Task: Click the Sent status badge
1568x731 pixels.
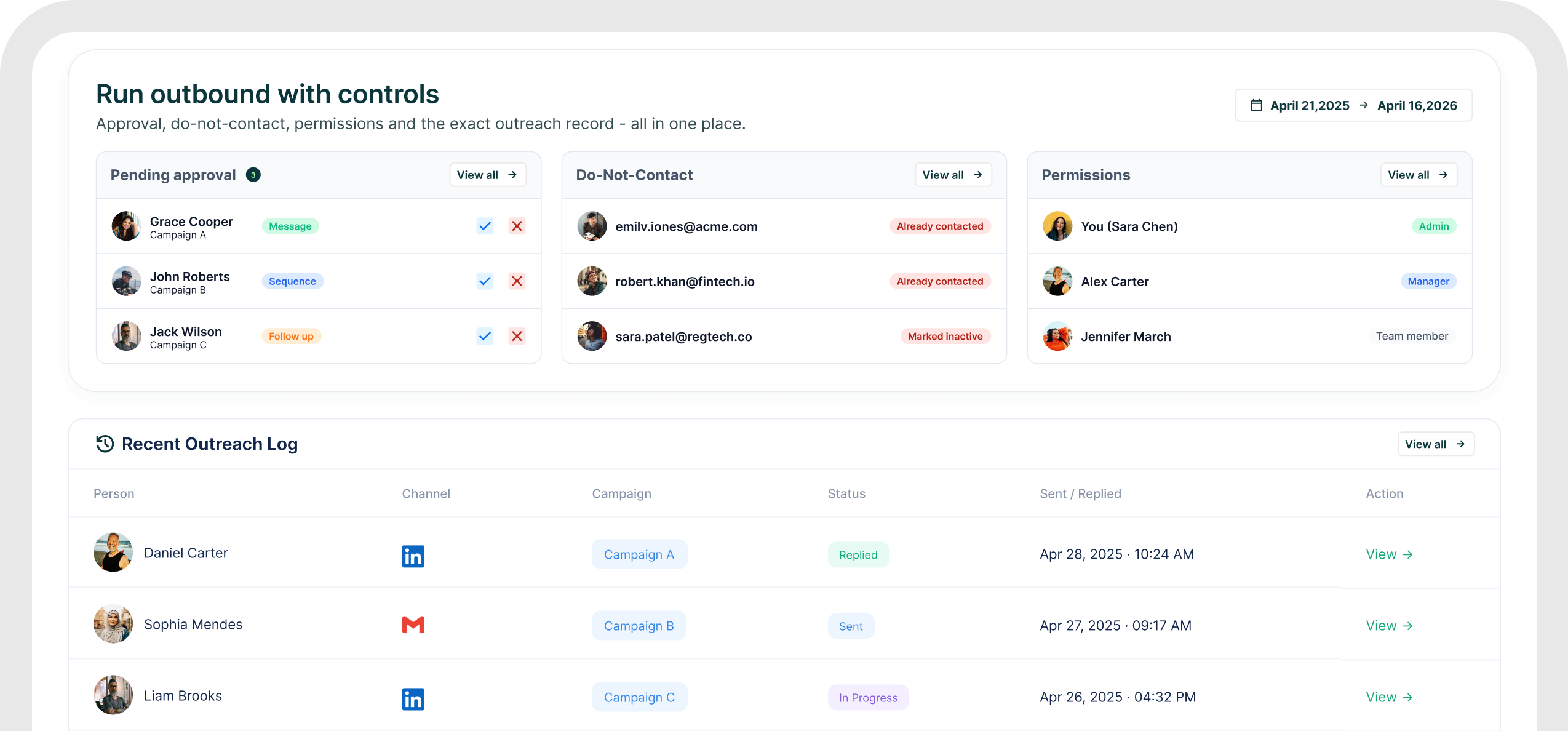Action: [x=851, y=626]
